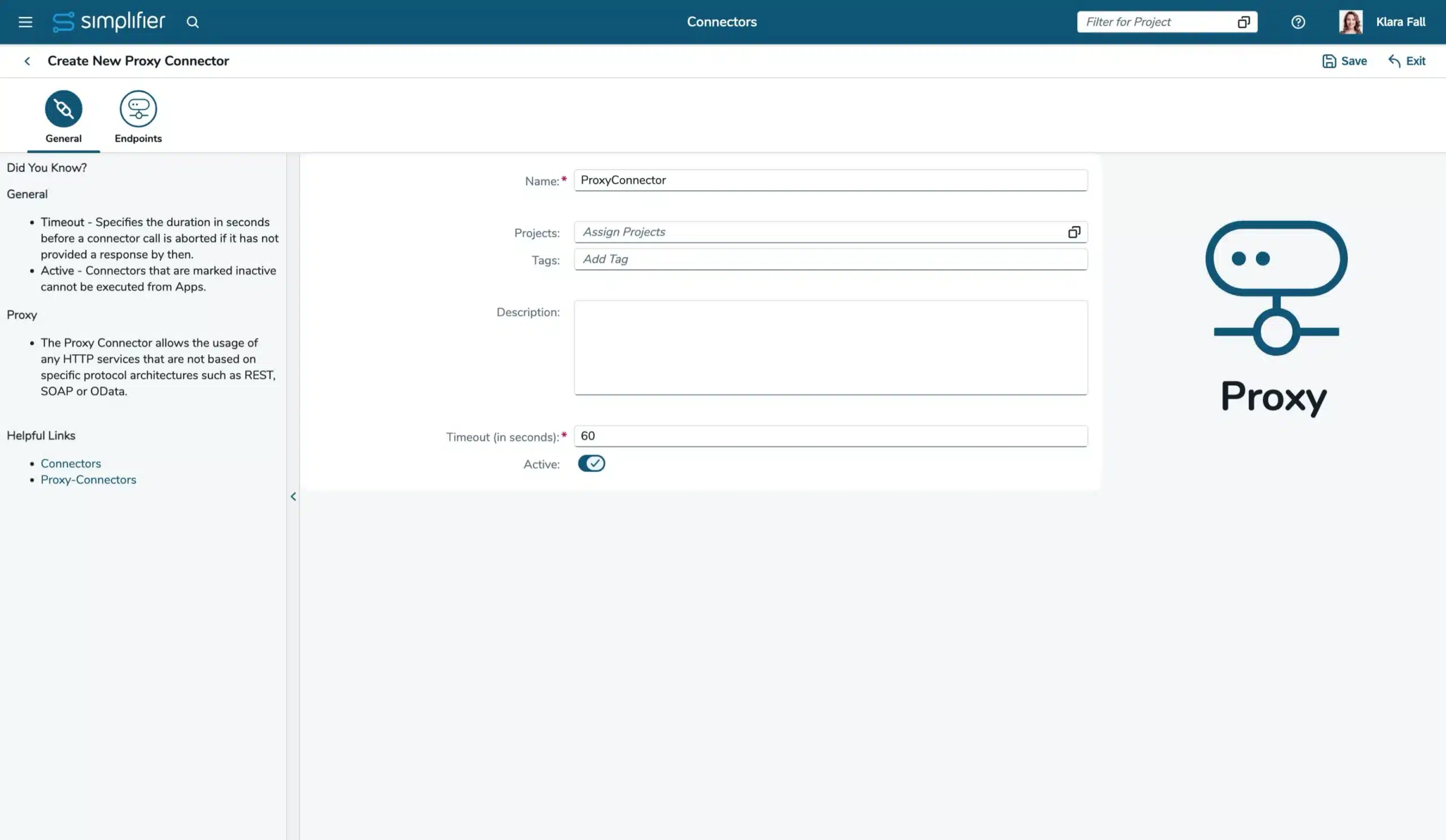Select the General tab icon
Image resolution: width=1446 pixels, height=840 pixels.
[x=64, y=108]
